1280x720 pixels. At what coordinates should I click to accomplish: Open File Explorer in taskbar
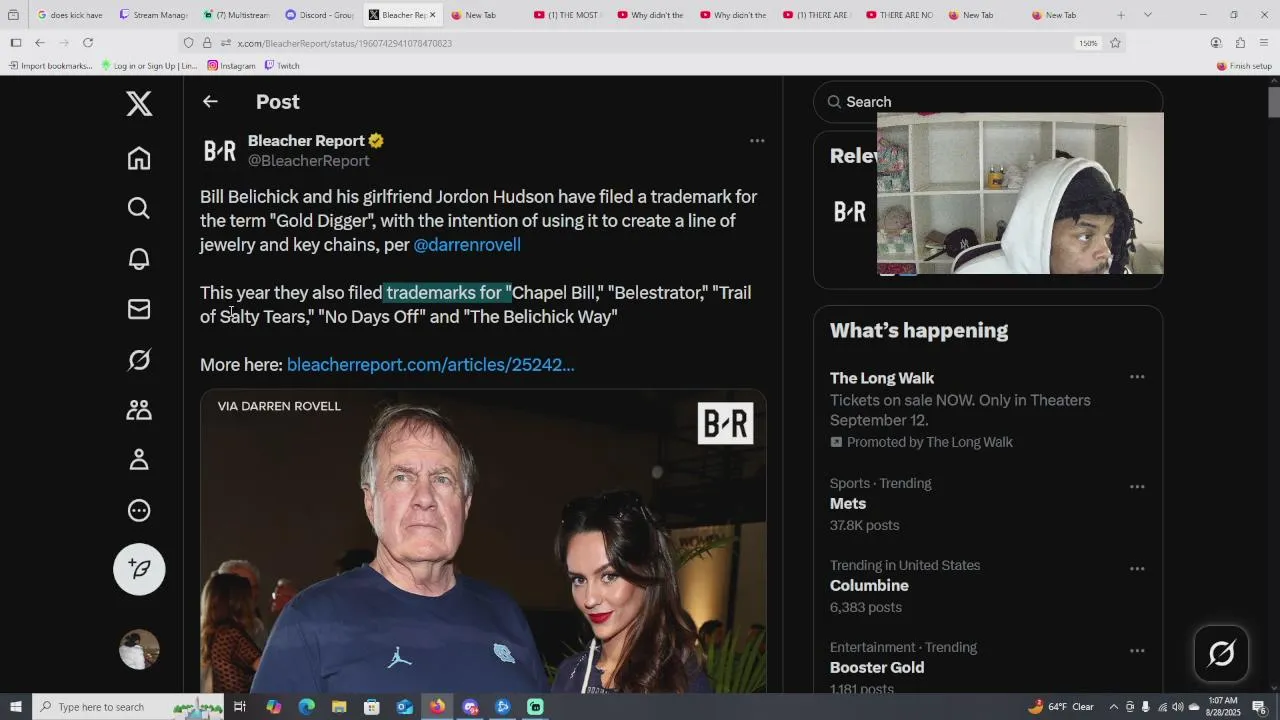339,707
